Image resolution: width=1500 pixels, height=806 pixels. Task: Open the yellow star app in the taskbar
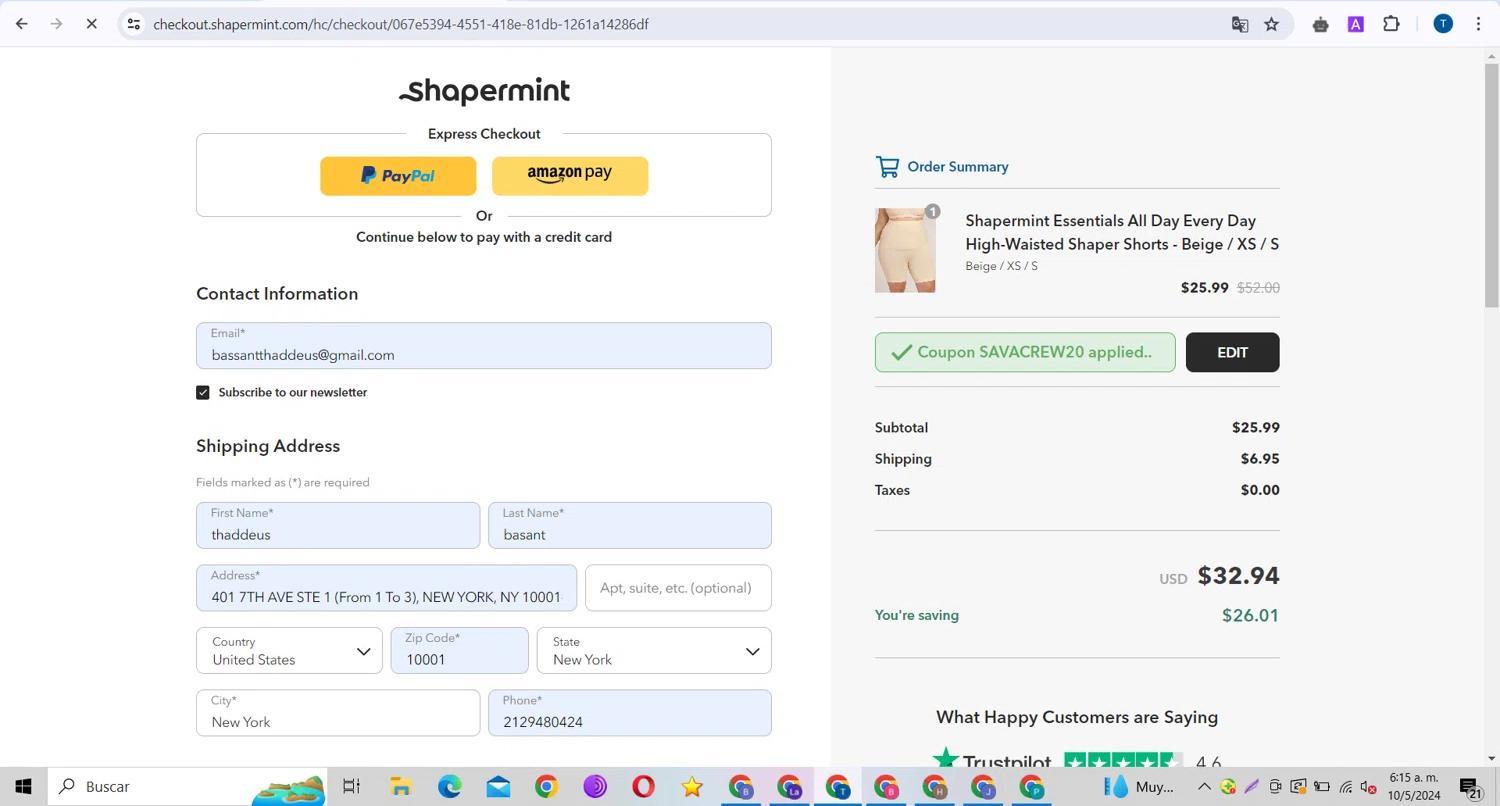[692, 787]
